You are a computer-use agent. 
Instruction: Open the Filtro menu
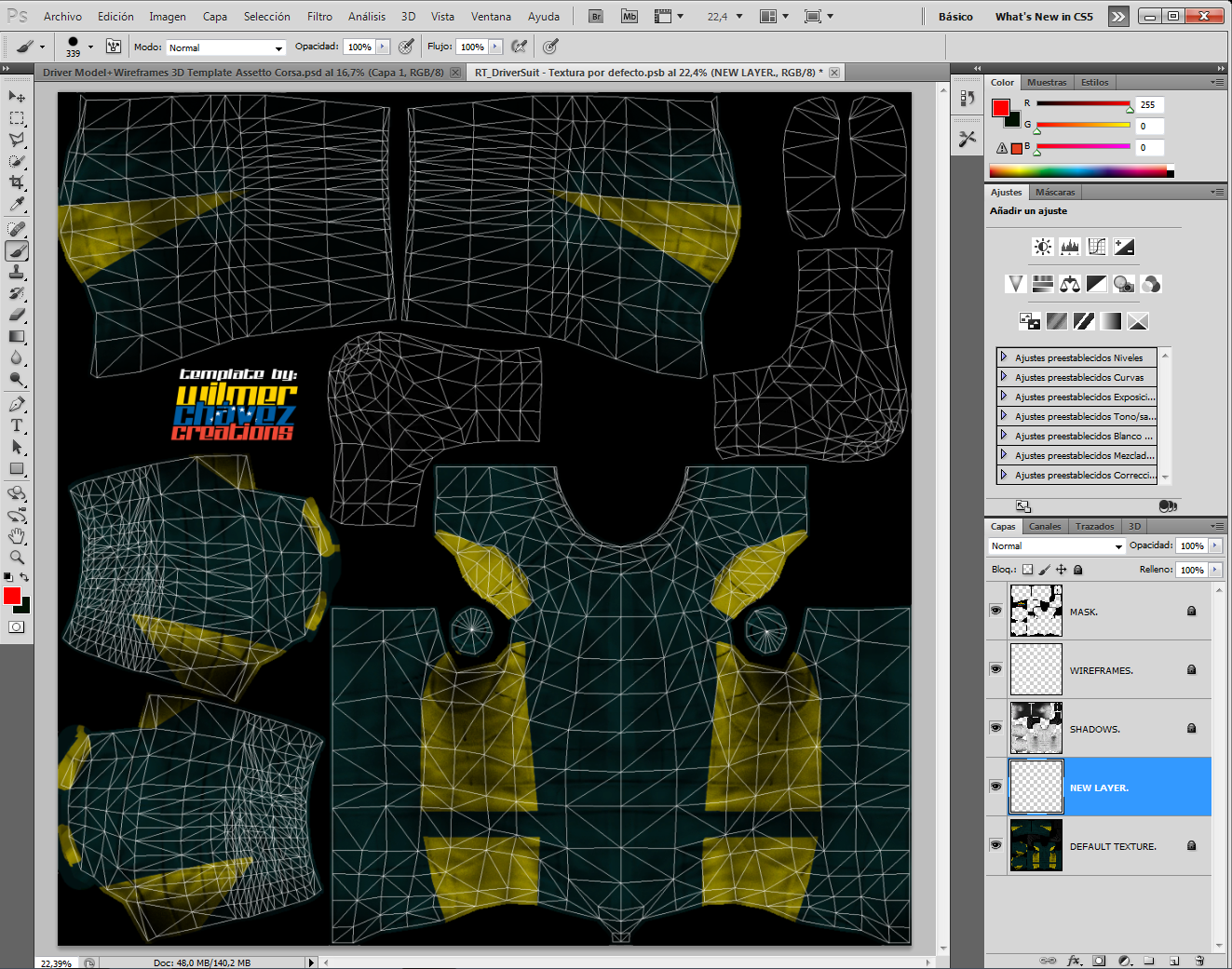tap(319, 17)
